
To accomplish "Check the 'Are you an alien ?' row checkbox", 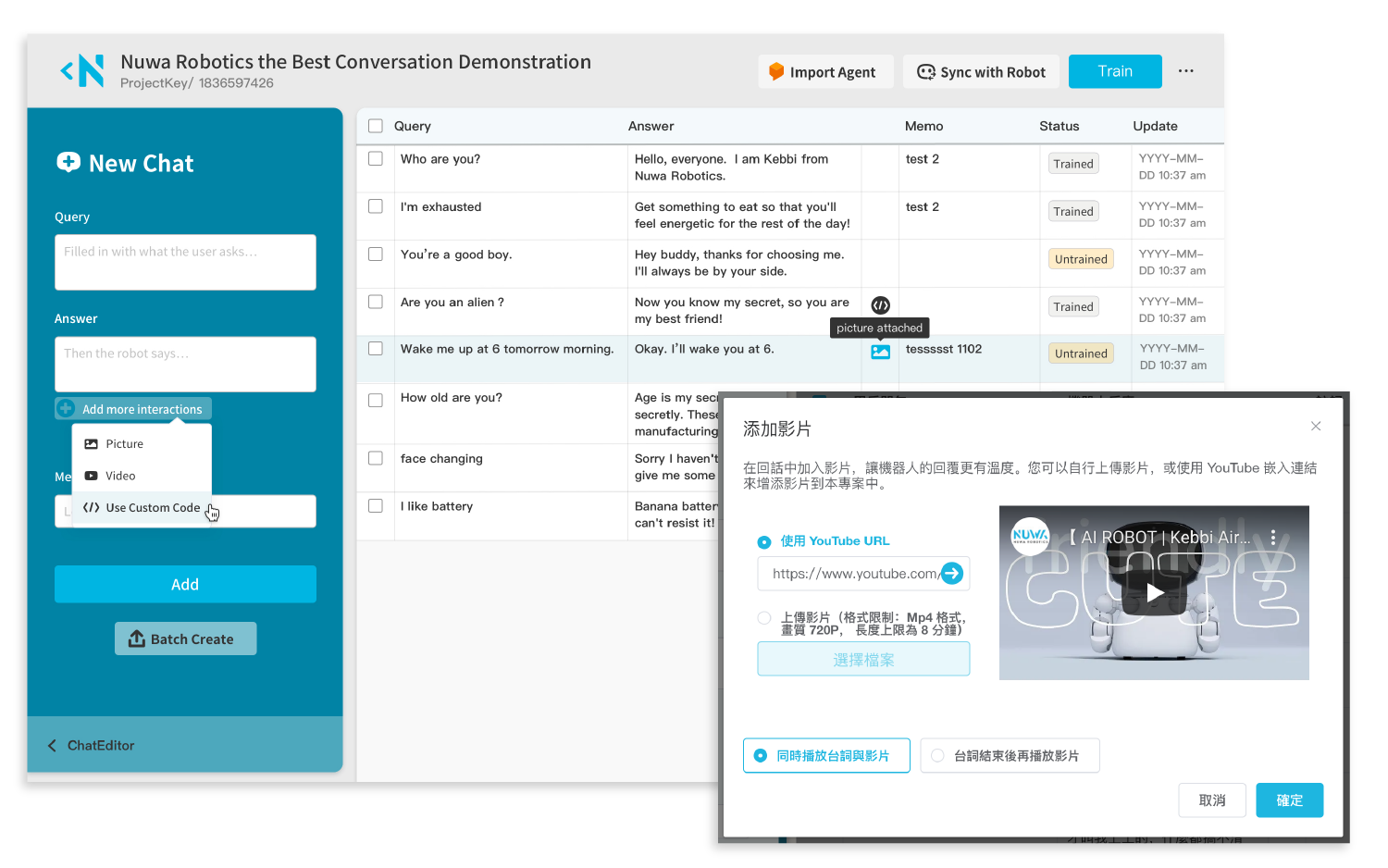I will point(376,302).
